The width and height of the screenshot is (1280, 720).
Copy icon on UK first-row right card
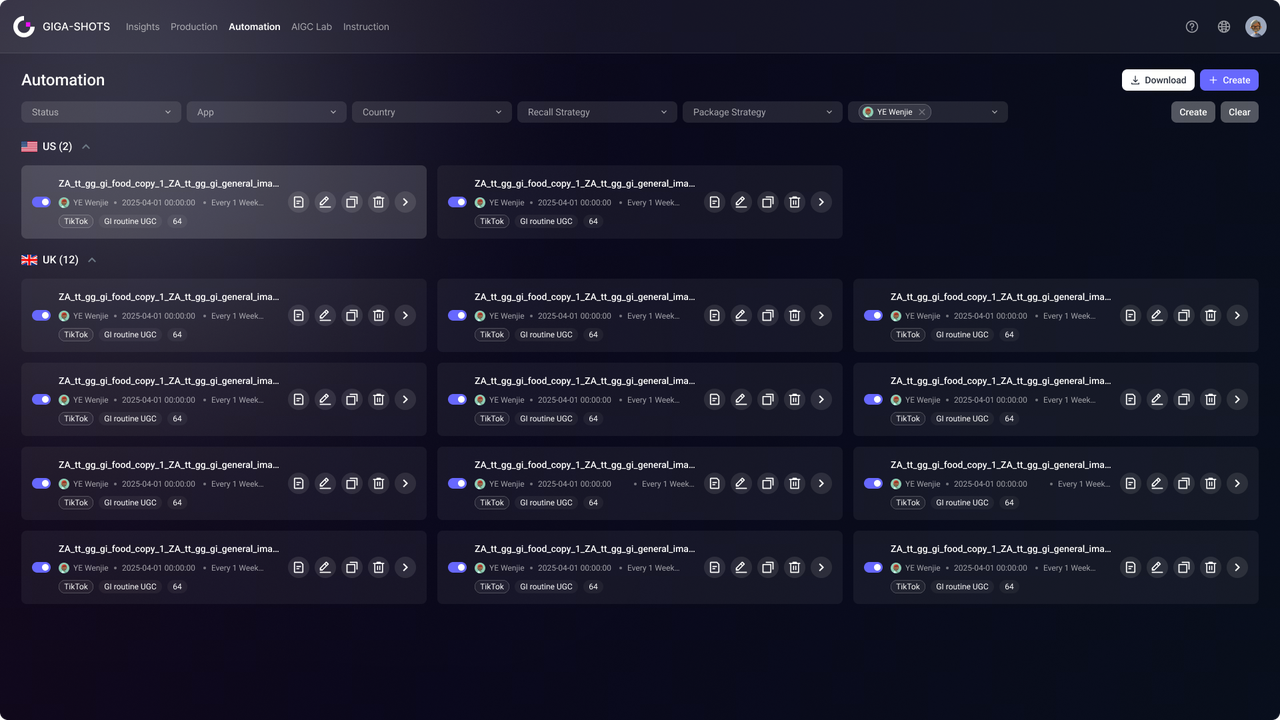(x=1184, y=315)
